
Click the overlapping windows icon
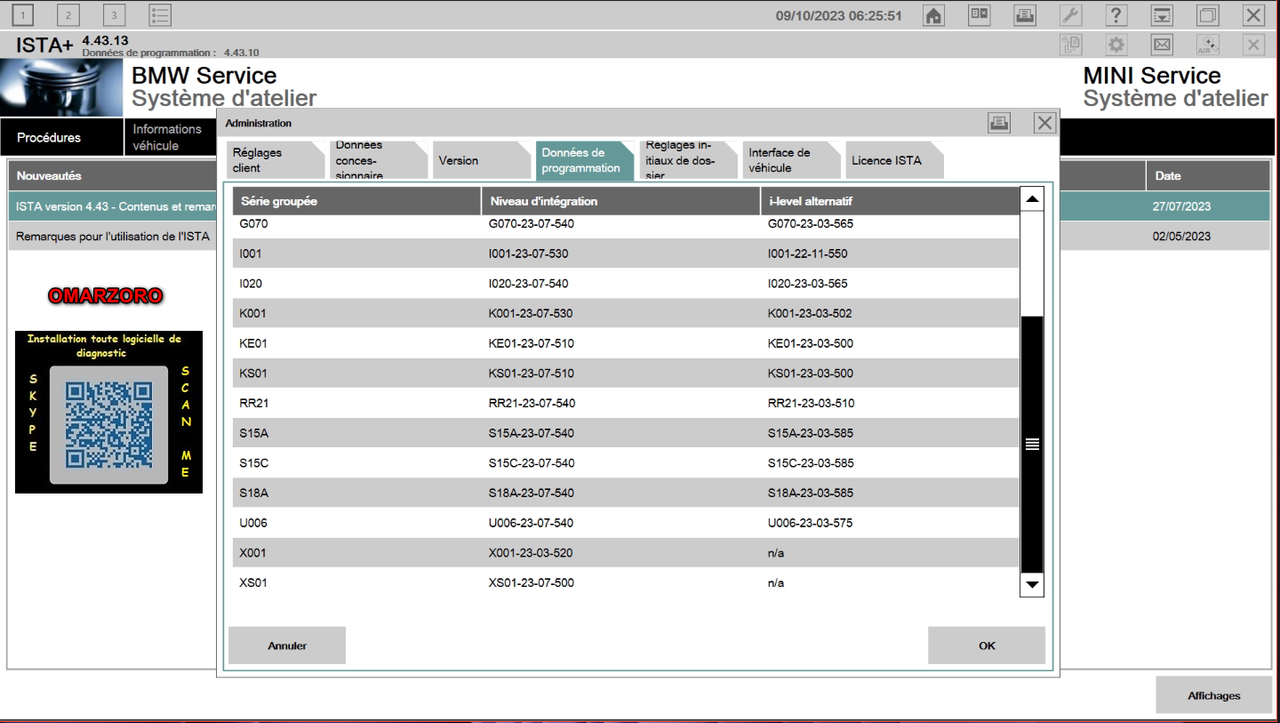pyautogui.click(x=1208, y=15)
